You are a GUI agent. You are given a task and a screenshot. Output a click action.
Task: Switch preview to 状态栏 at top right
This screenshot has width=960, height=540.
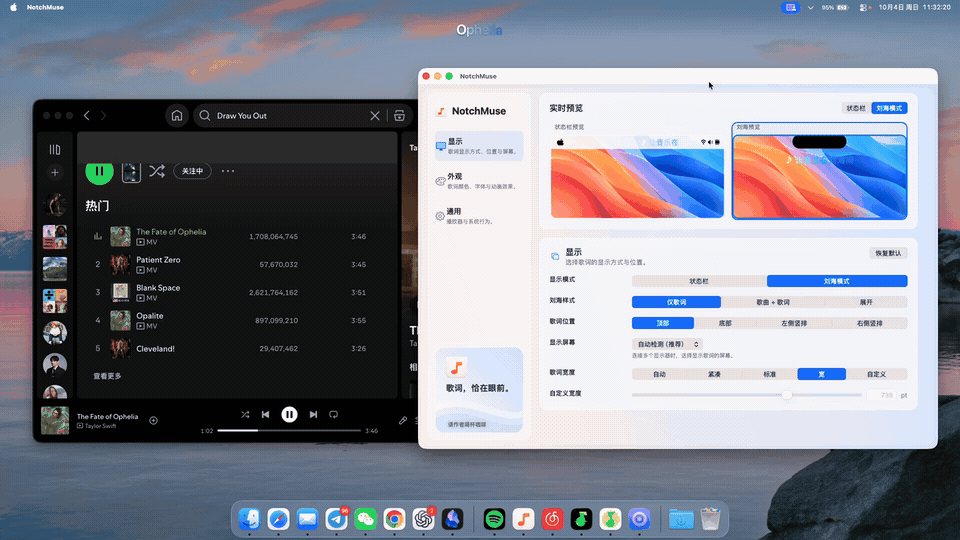[x=856, y=108]
